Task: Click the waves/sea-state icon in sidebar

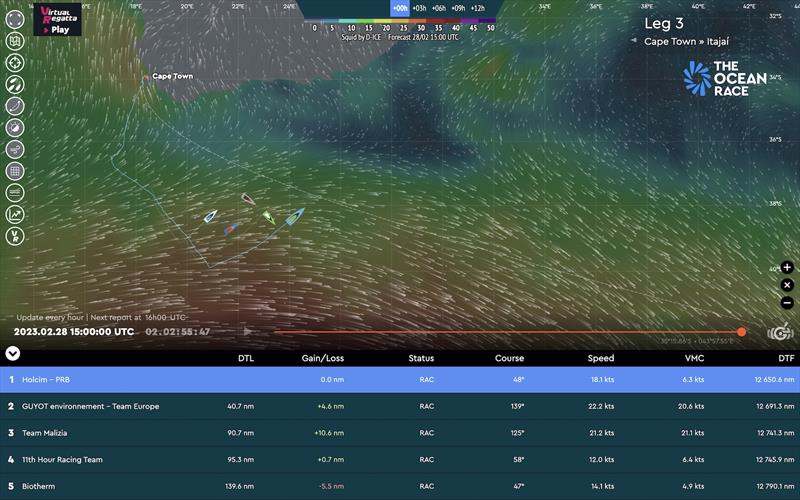Action: tap(15, 193)
